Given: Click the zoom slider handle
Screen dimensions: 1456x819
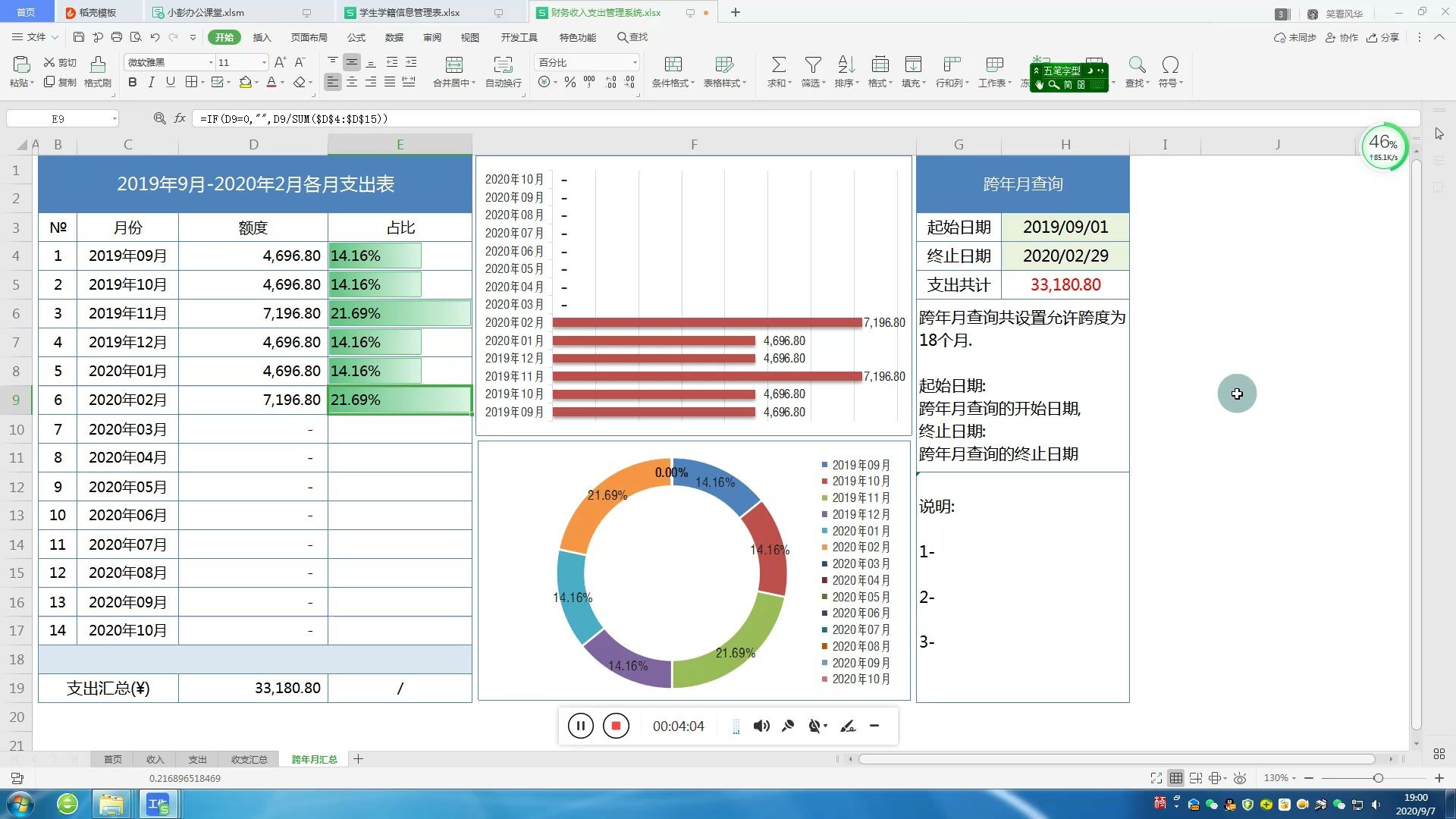Looking at the screenshot, I should coord(1378,778).
